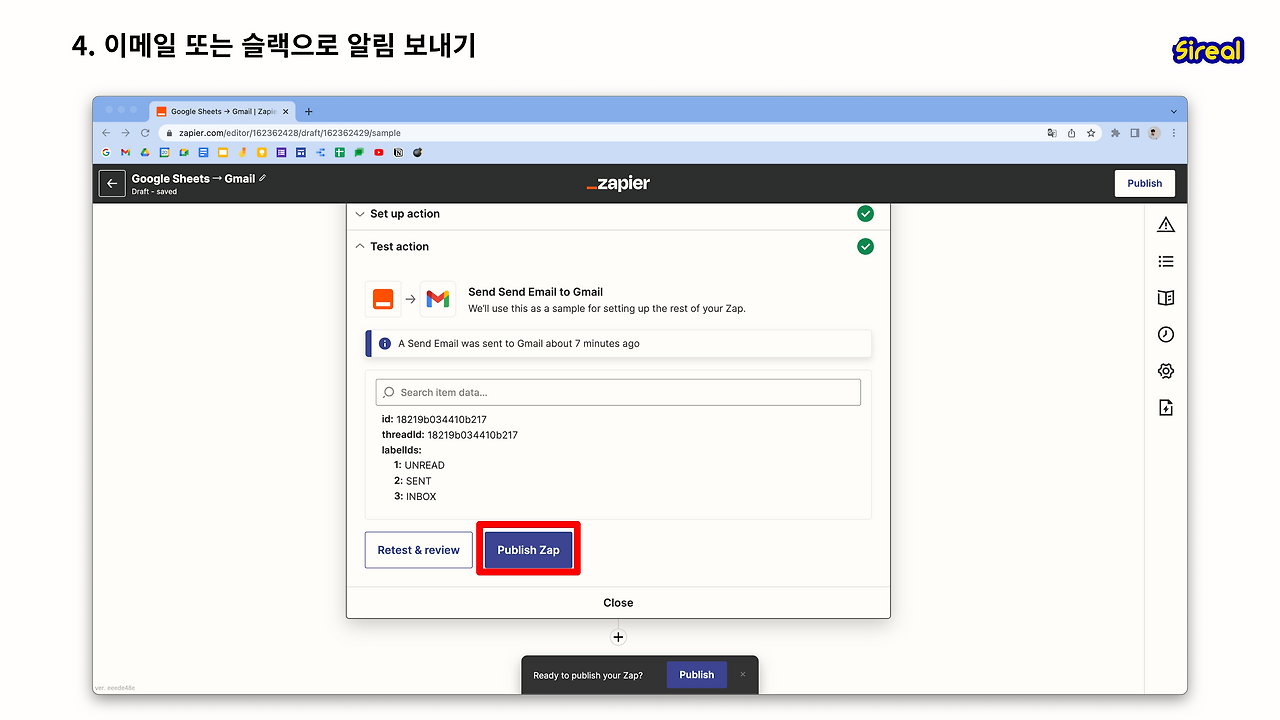Click the labelIds field name
Viewport: 1280px width, 720px height.
click(402, 450)
